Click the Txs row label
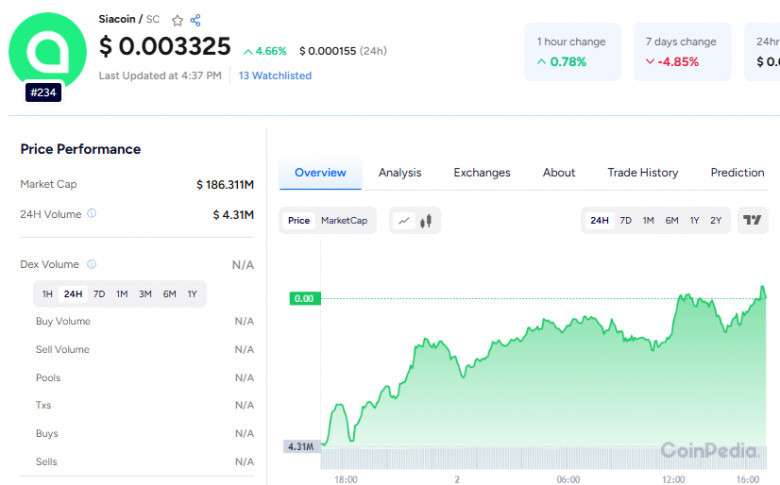The width and height of the screenshot is (780, 485). pos(43,405)
